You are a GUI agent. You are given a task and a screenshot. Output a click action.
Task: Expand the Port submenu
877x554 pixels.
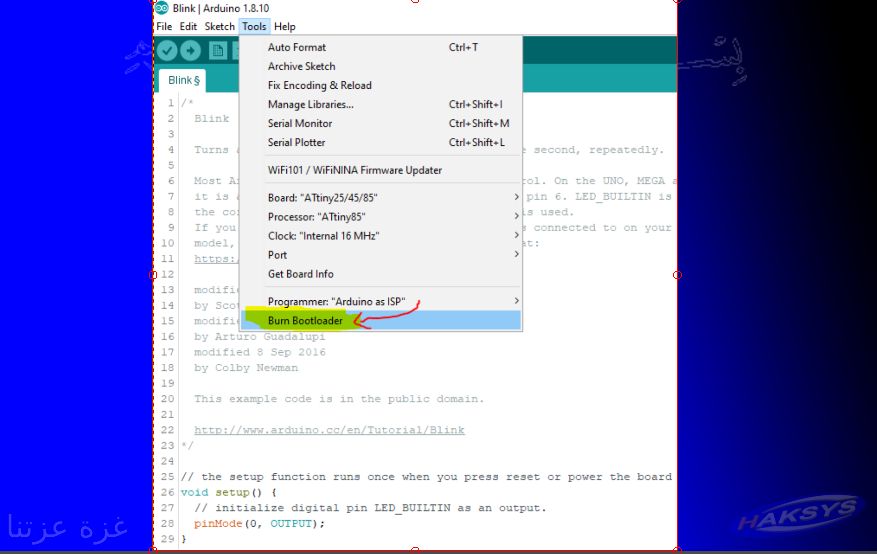(x=381, y=255)
